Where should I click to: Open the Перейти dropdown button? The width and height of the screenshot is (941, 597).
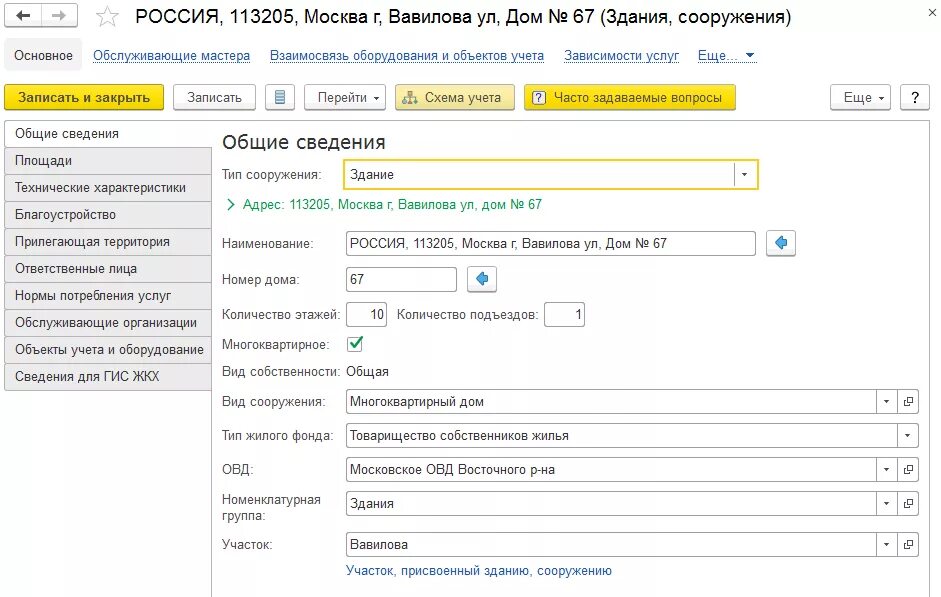(344, 97)
